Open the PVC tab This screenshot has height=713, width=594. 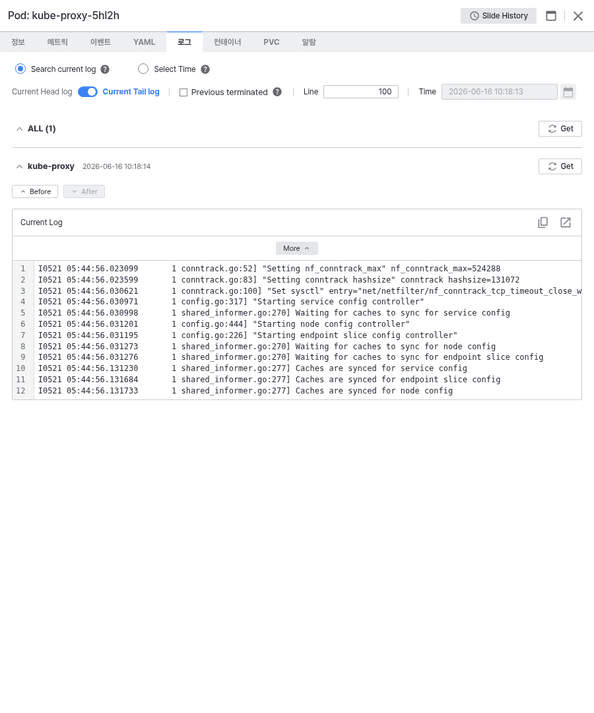272,42
